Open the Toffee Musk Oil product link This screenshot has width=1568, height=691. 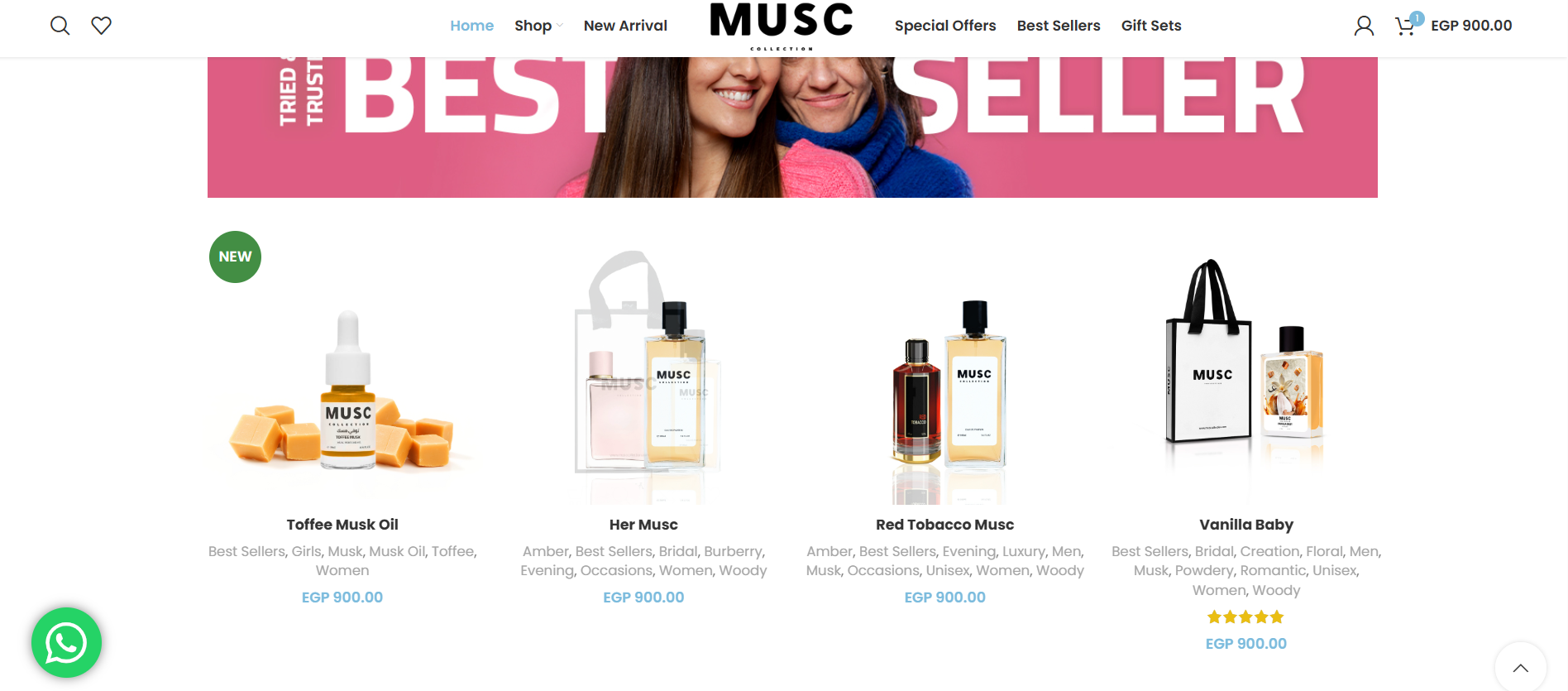(x=342, y=525)
